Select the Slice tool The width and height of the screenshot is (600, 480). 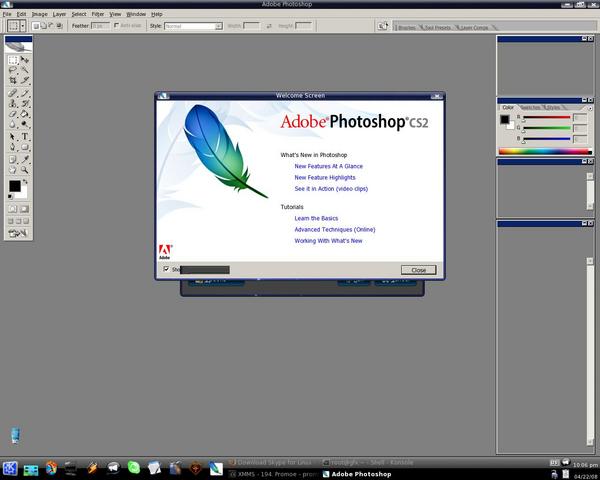(24, 80)
